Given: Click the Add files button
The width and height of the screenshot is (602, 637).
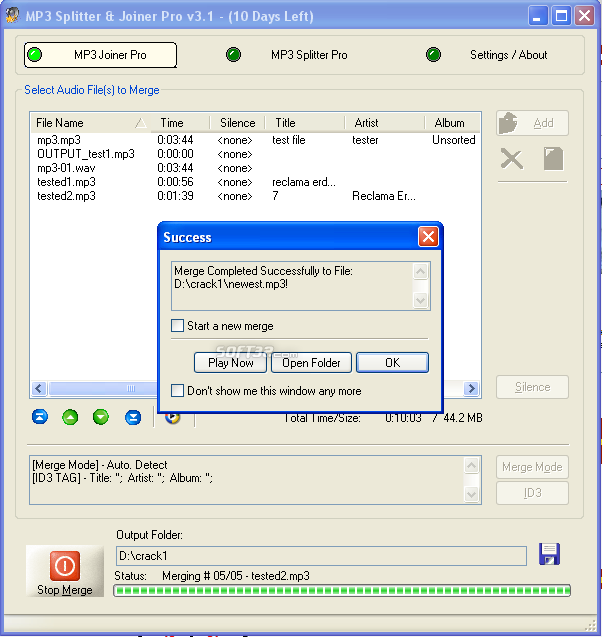Looking at the screenshot, I should (x=532, y=123).
